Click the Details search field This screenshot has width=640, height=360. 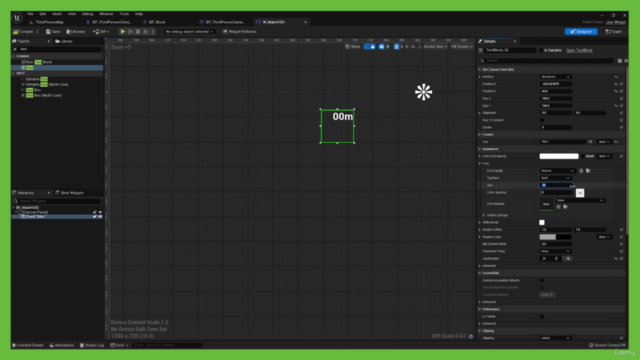(x=547, y=61)
